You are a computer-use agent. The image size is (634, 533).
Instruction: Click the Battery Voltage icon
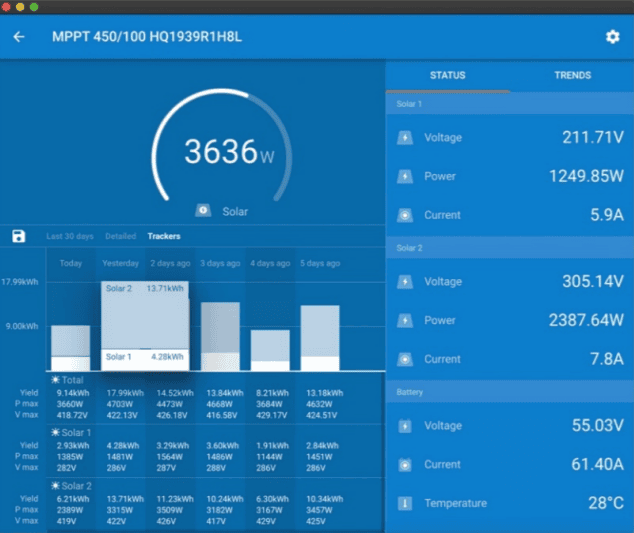404,426
